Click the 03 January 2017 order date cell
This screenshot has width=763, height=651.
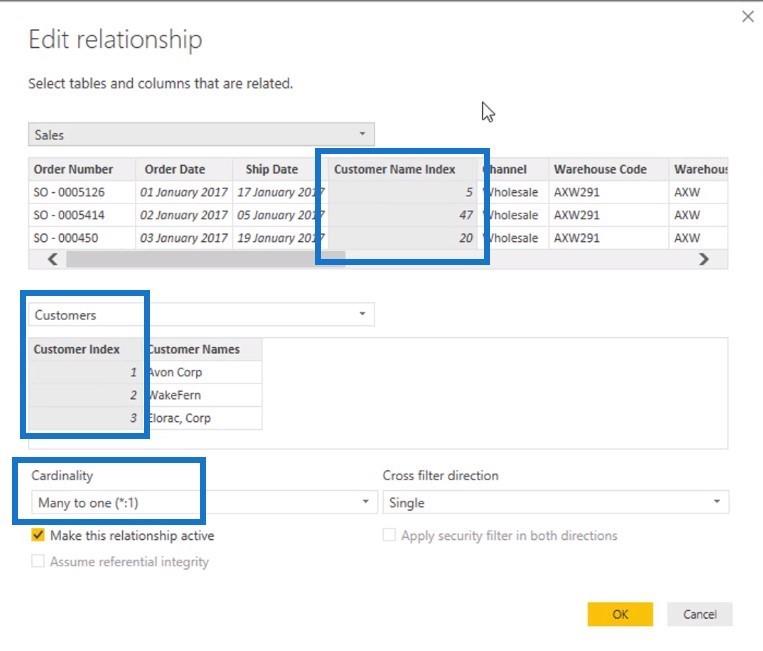point(184,238)
